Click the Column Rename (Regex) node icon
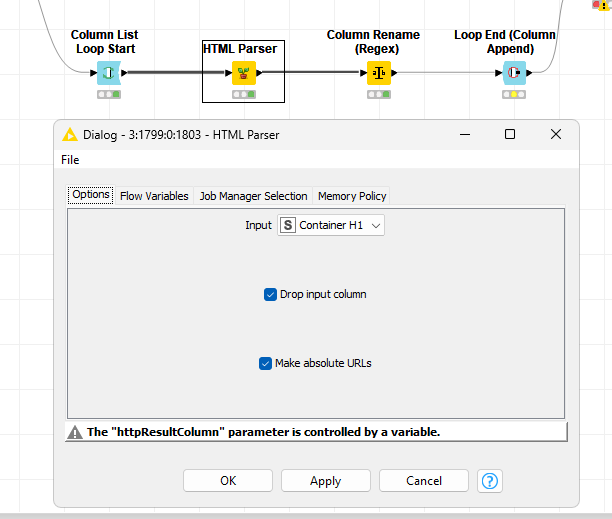Image resolution: width=612 pixels, height=519 pixels. pos(378,73)
